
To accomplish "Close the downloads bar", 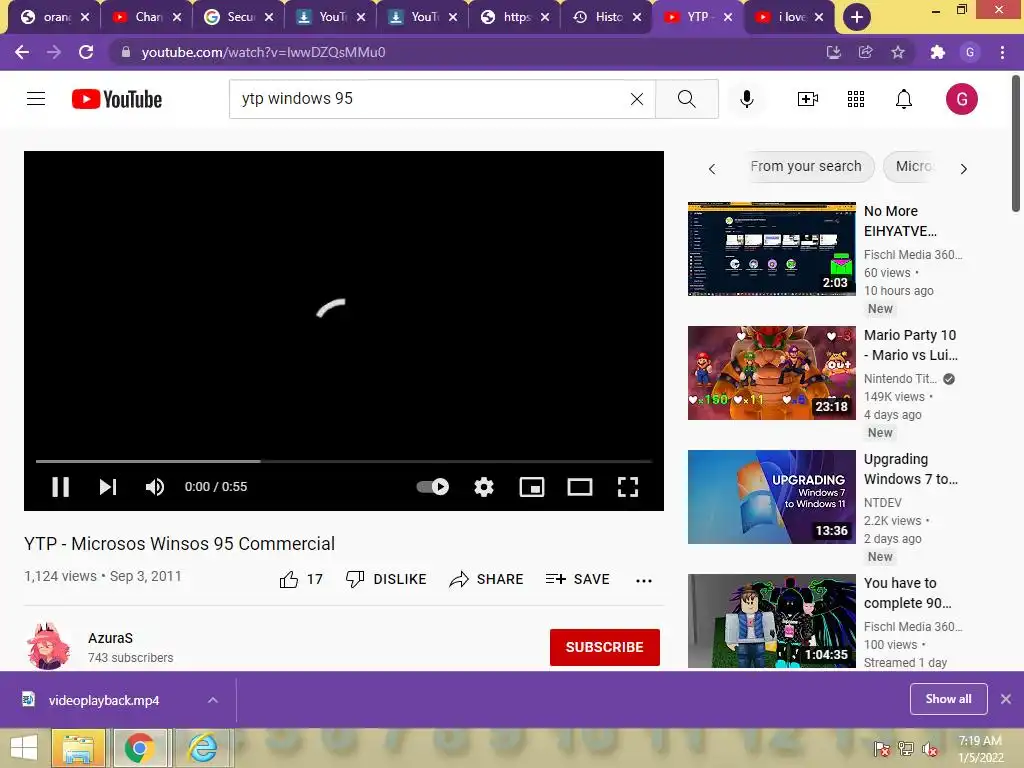I will (x=1006, y=699).
